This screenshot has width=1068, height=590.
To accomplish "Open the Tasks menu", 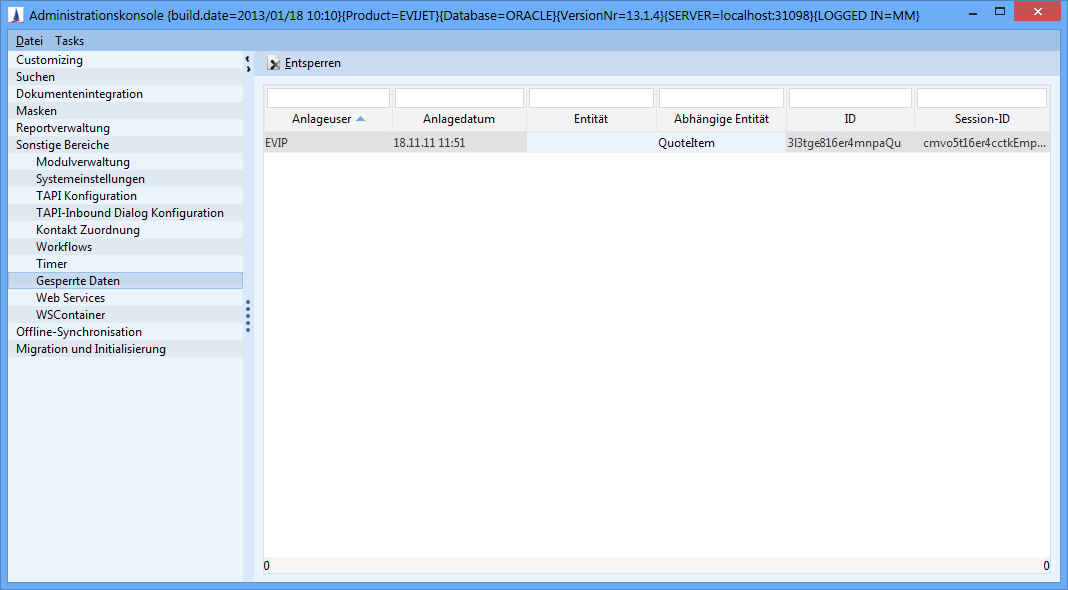I will pyautogui.click(x=69, y=41).
